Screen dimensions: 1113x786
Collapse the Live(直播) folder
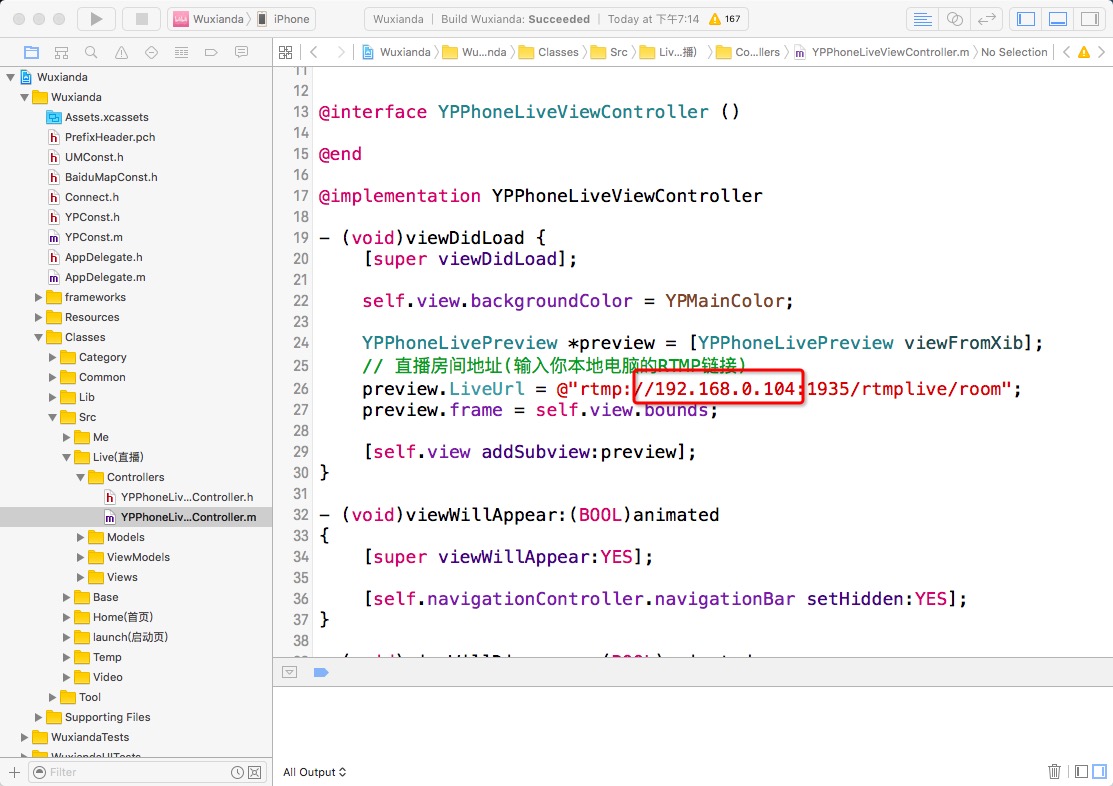pos(67,457)
